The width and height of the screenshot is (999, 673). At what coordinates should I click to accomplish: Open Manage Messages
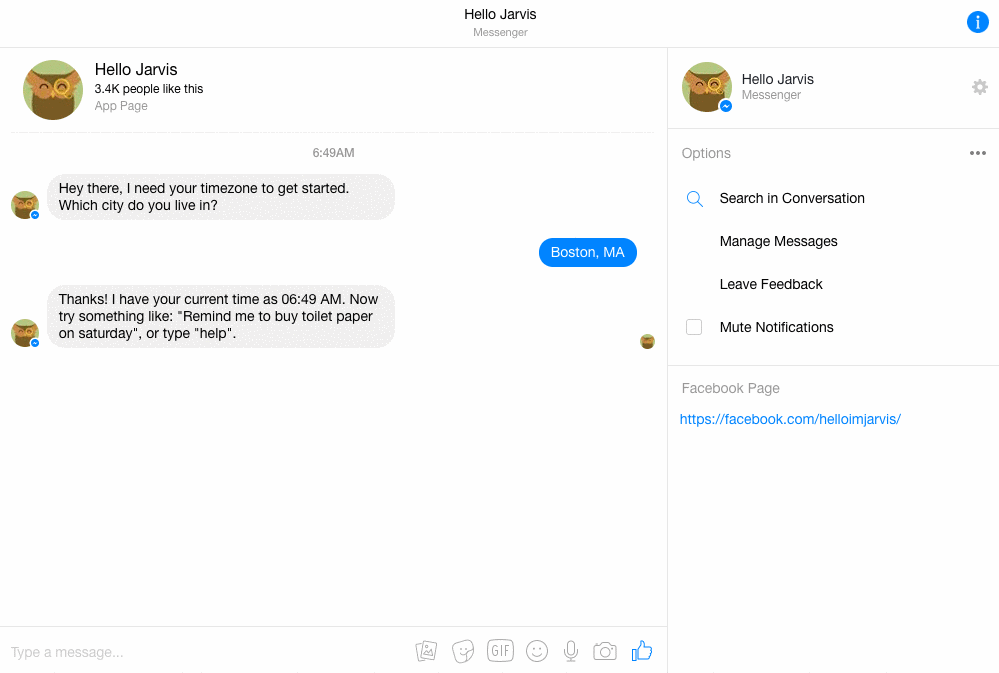pyautogui.click(x=778, y=241)
